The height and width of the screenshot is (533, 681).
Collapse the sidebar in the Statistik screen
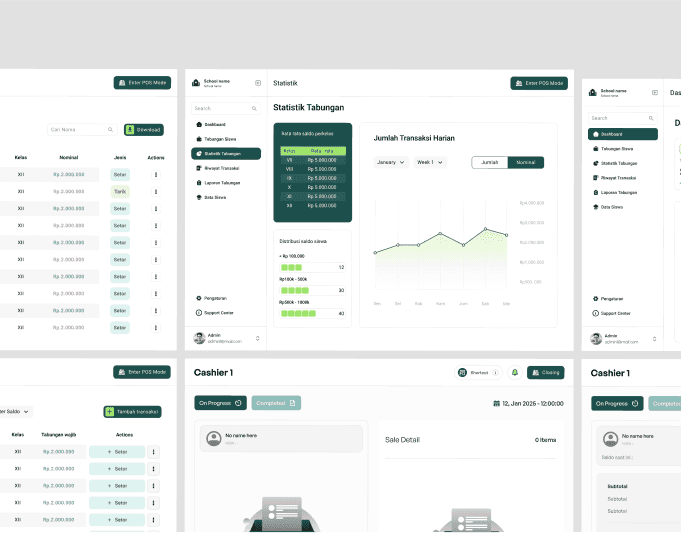(x=258, y=83)
